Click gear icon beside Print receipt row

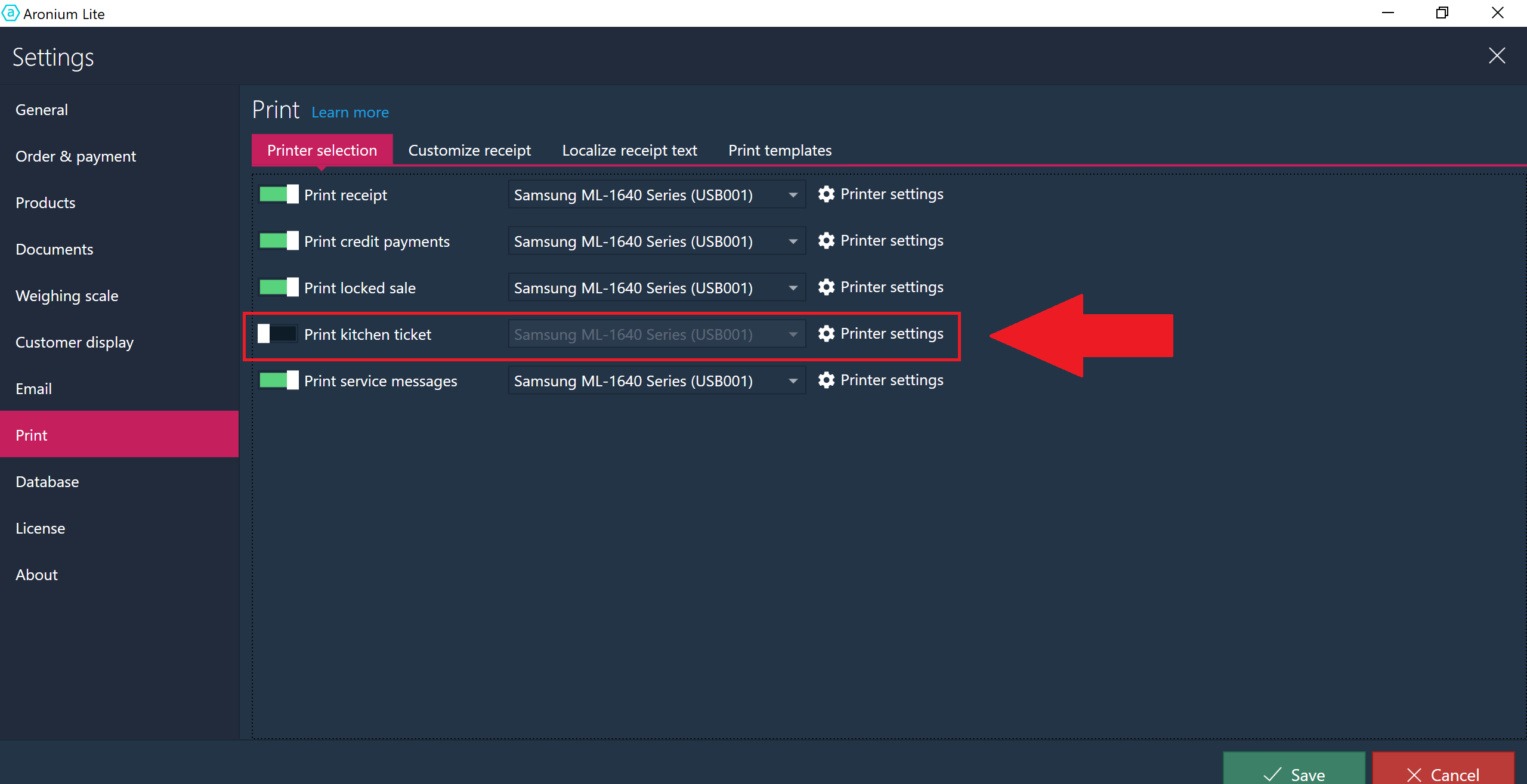[826, 194]
